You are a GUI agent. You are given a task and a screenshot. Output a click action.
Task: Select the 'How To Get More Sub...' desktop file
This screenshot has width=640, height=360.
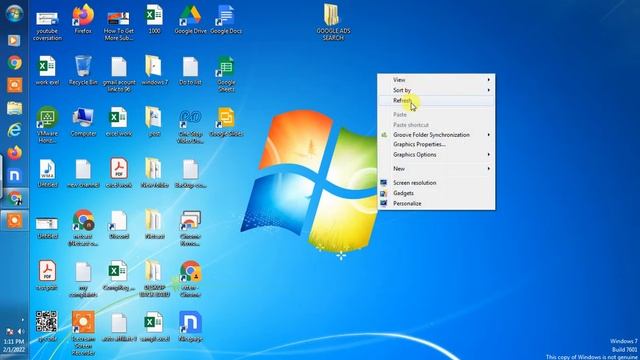pos(119,25)
